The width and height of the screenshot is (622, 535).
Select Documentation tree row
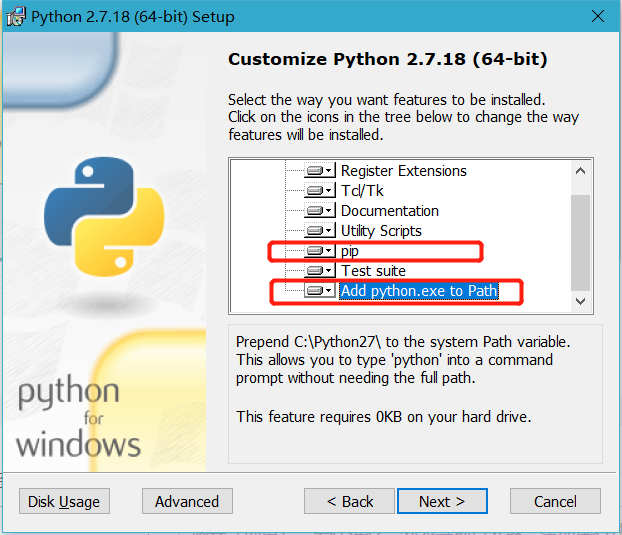390,211
